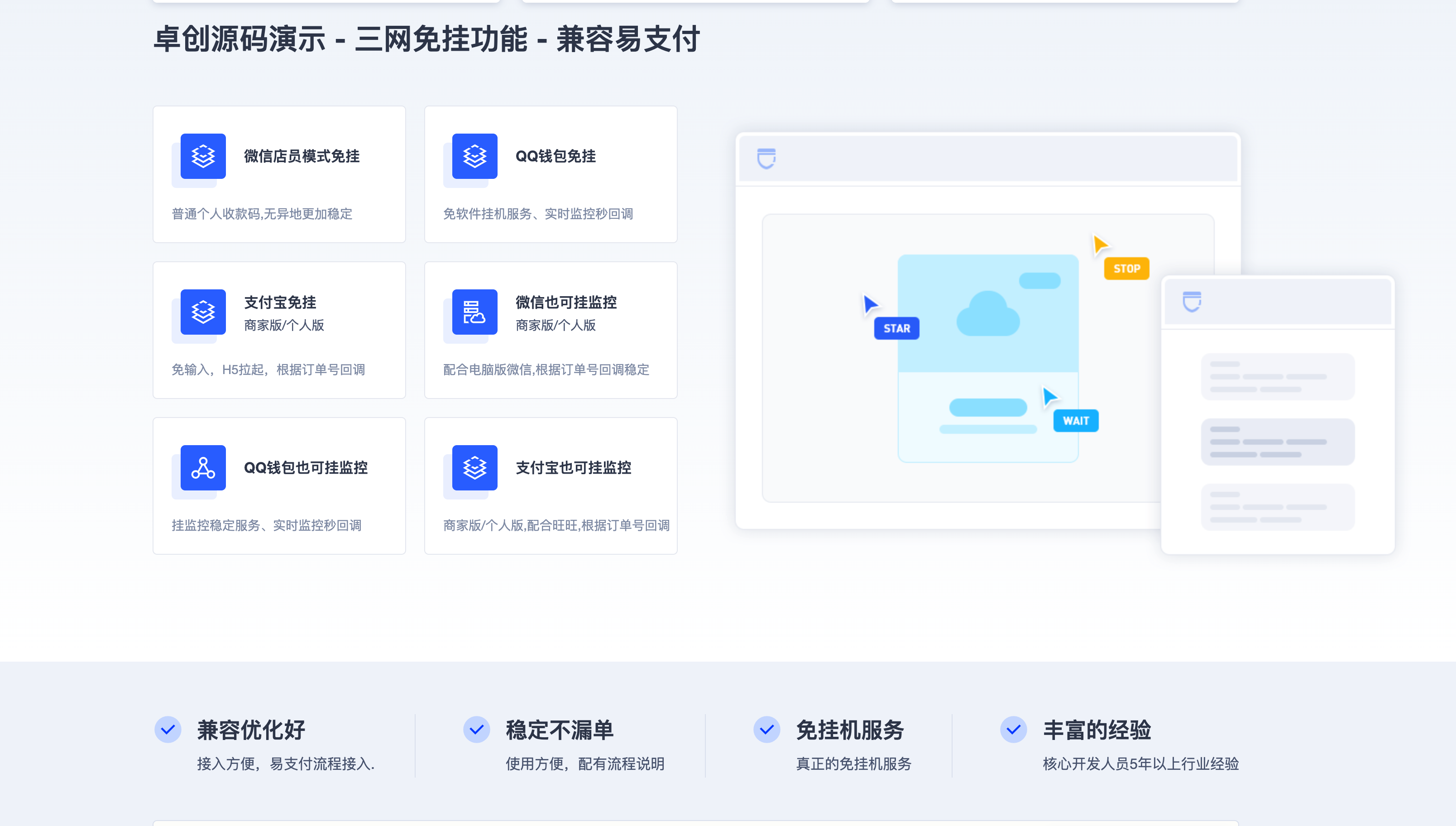Select the 支付宝也可挂监控 card title
This screenshot has height=826, width=1456.
(573, 468)
